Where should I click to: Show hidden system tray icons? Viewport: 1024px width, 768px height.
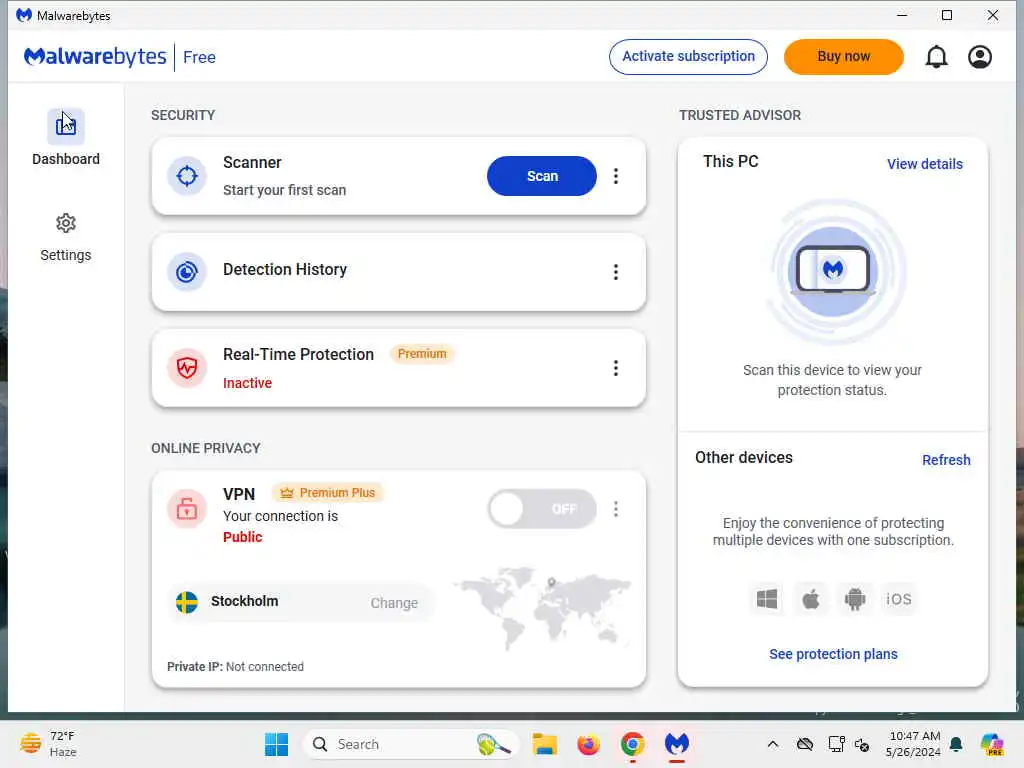point(773,744)
